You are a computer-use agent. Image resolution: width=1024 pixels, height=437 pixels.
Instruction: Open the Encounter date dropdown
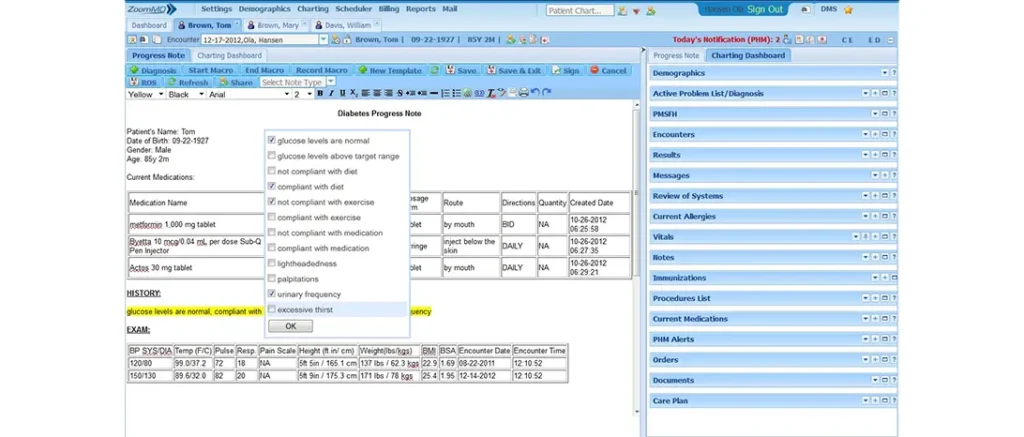(323, 40)
